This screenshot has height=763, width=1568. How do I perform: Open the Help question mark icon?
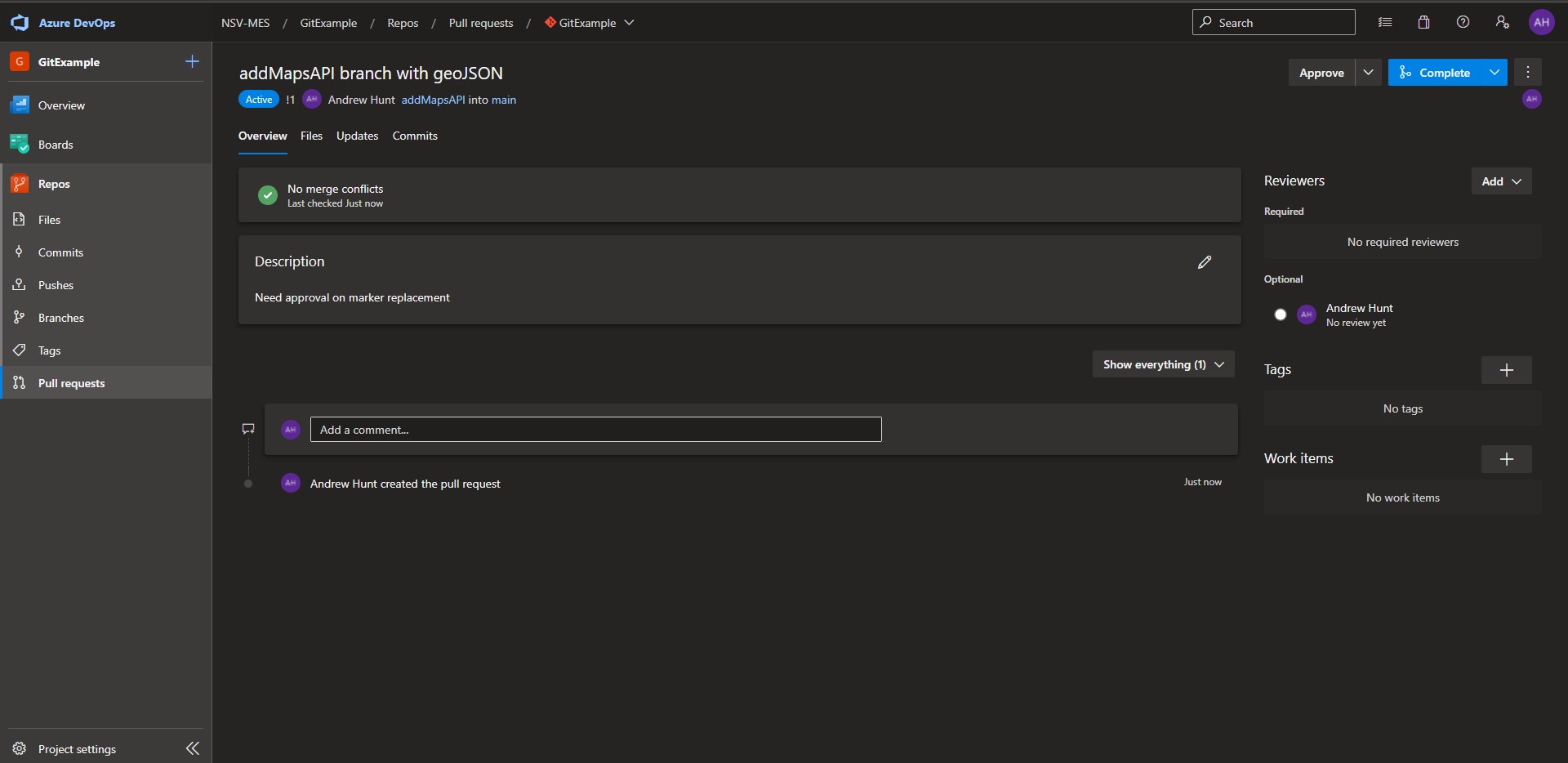1463,22
